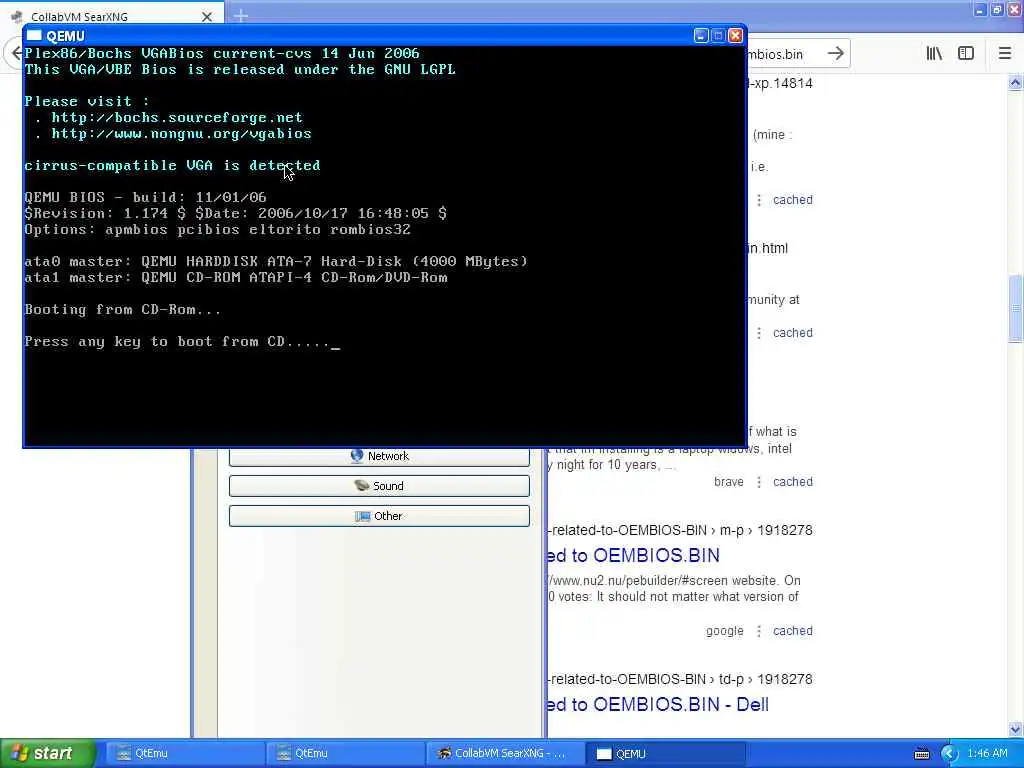This screenshot has height=768, width=1024.
Task: Open the cached link next to google
Action: point(793,631)
